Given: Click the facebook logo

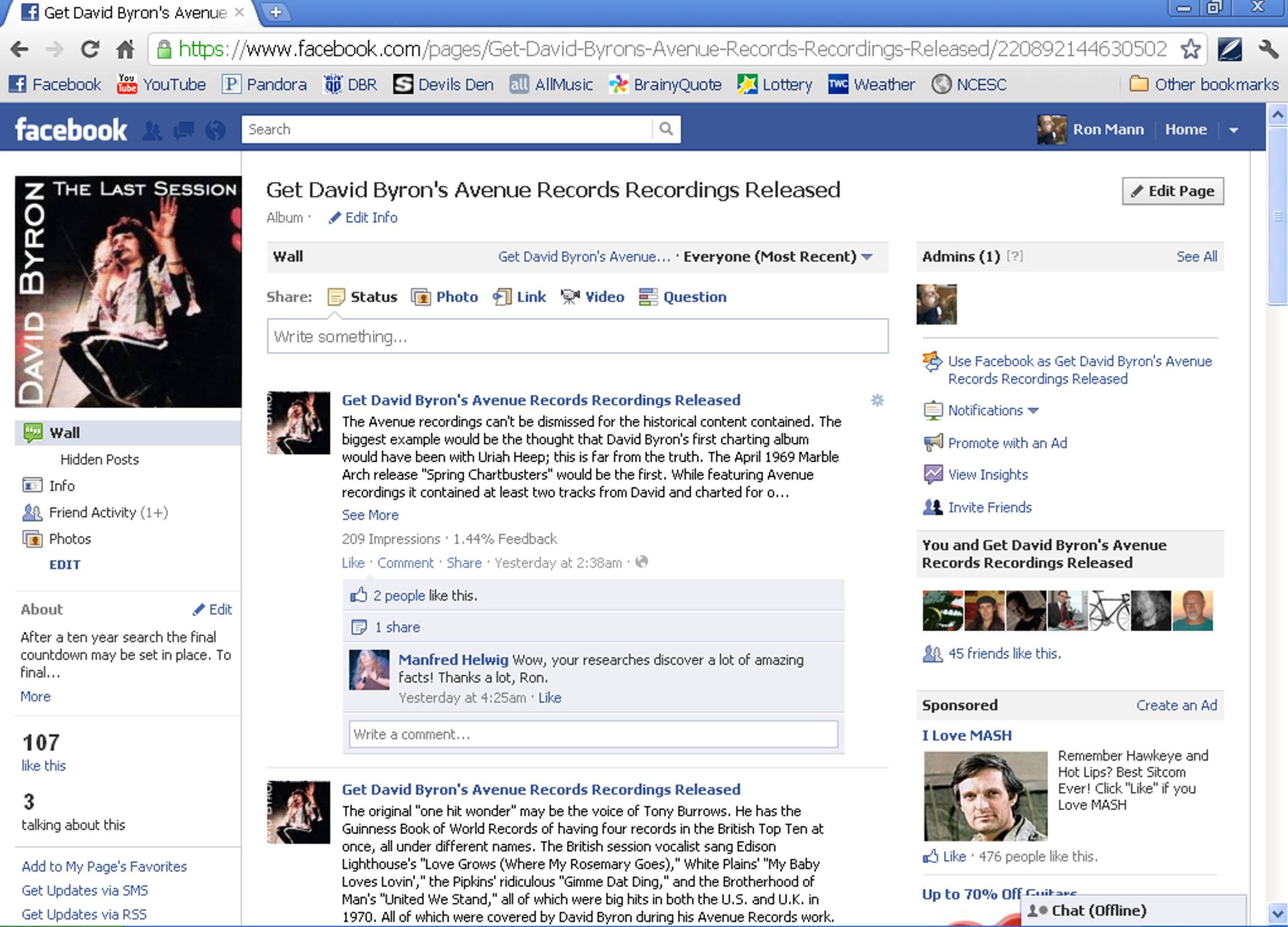Looking at the screenshot, I should pos(71,130).
